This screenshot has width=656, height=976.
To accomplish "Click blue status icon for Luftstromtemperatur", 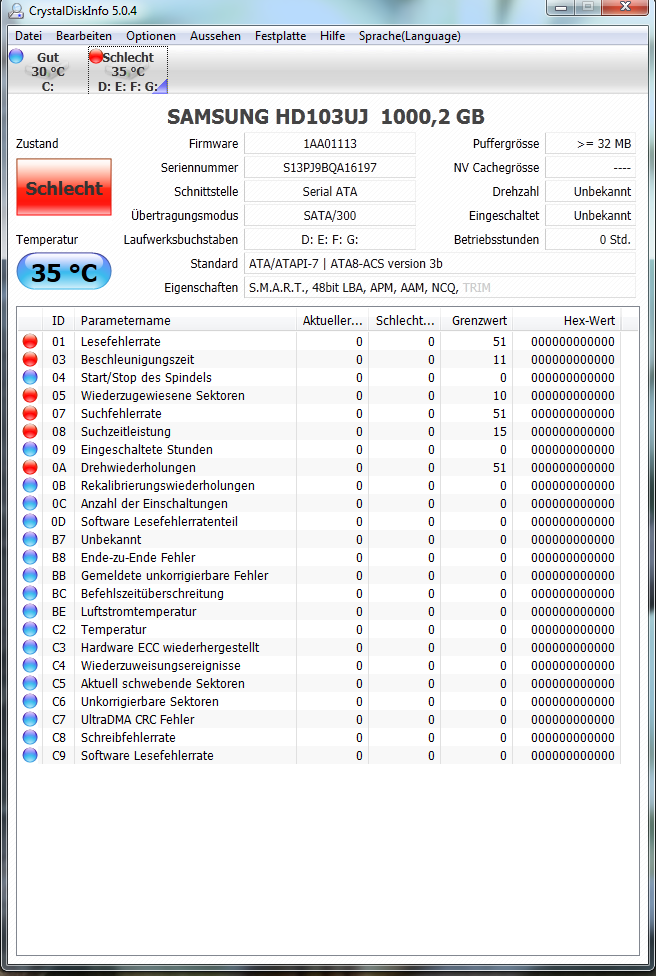I will point(30,612).
